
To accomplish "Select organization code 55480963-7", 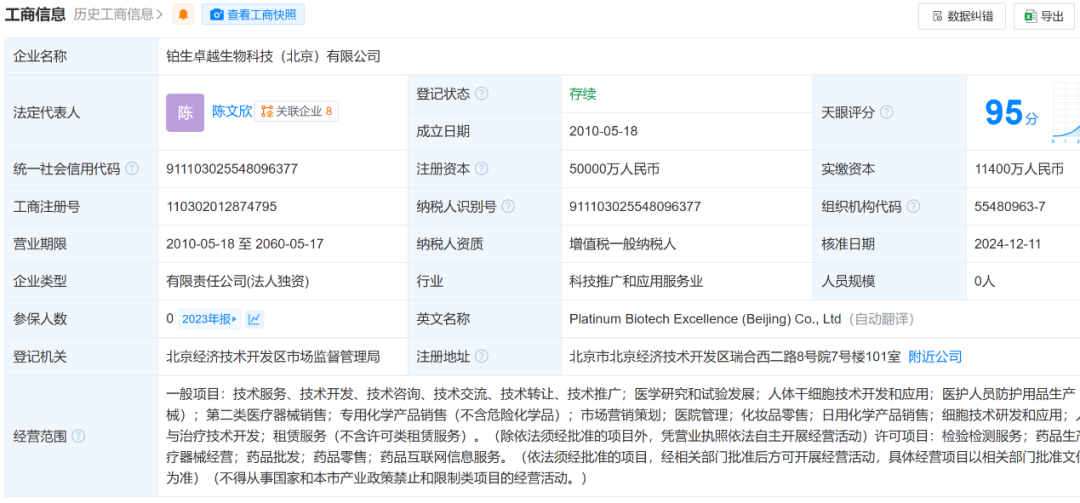I will [1010, 206].
